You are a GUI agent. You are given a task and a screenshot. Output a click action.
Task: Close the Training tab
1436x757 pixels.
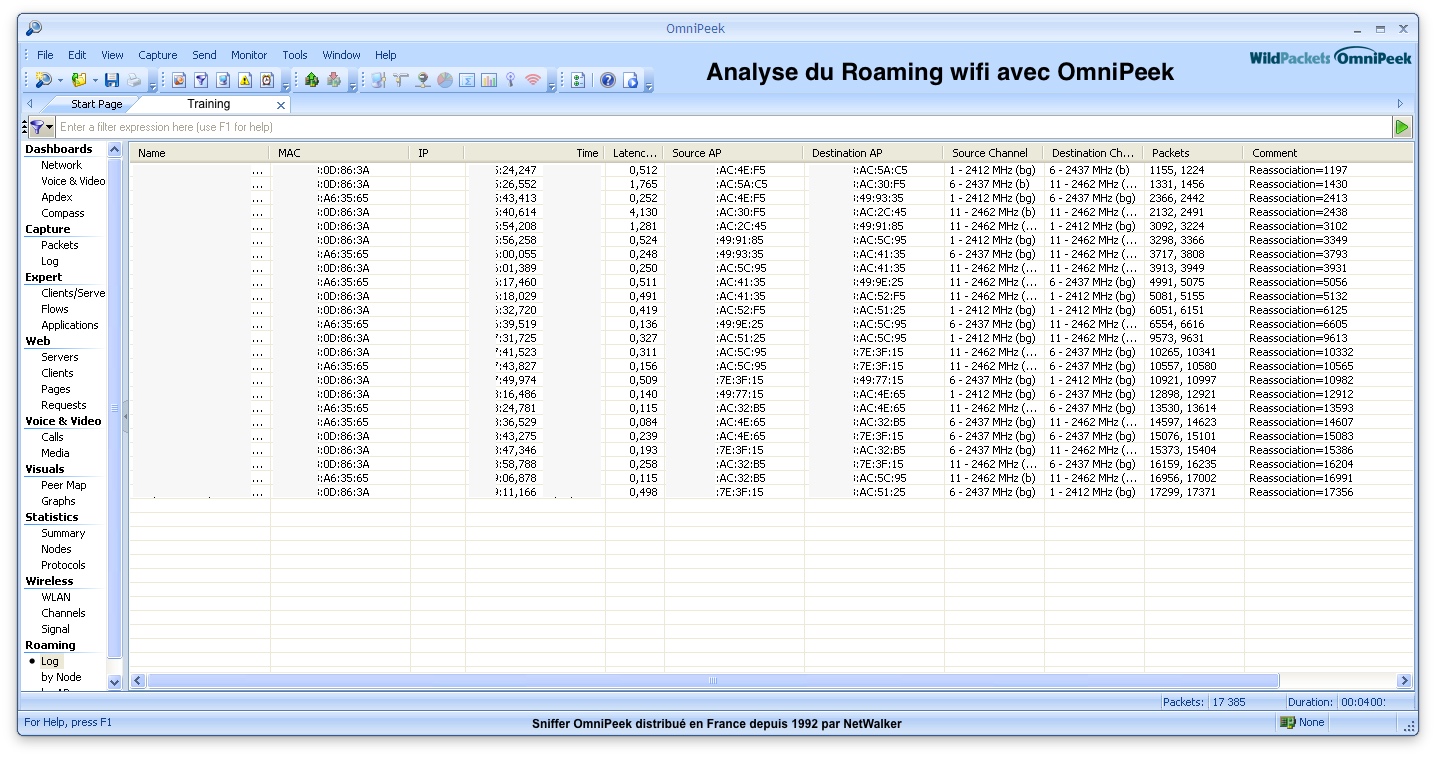click(x=281, y=105)
